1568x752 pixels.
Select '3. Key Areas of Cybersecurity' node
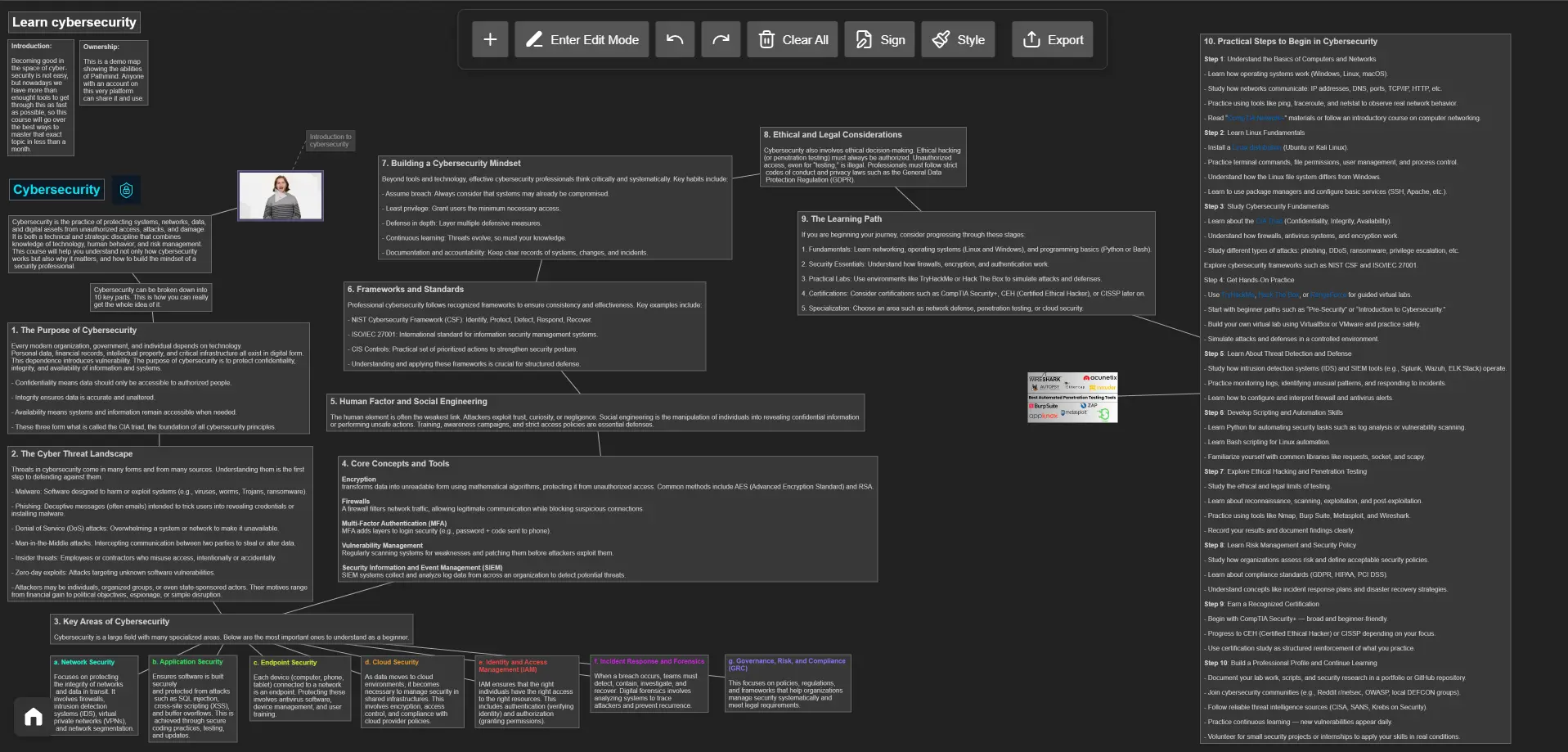tap(231, 628)
